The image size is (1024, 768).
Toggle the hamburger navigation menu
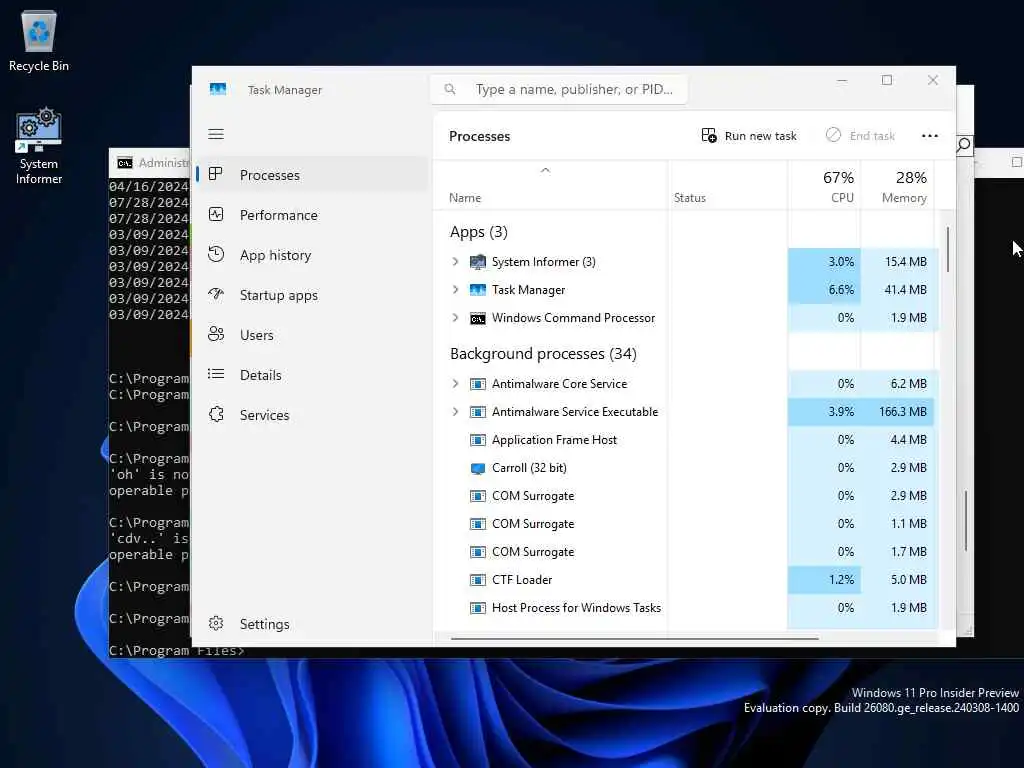[216, 134]
